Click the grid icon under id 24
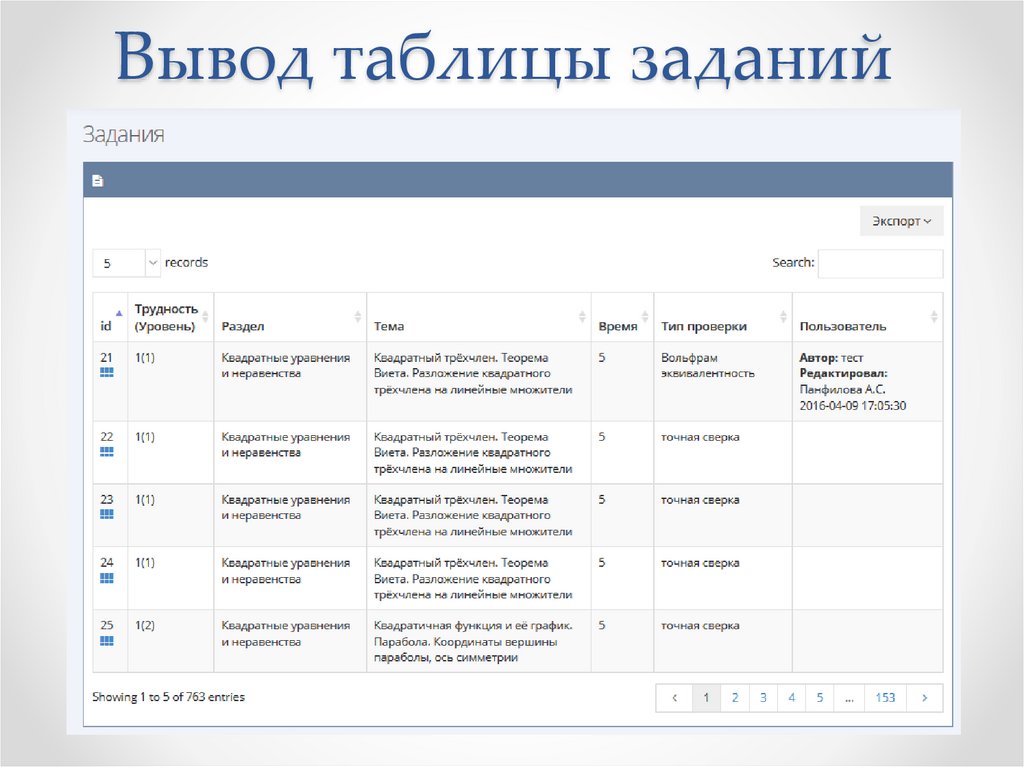This screenshot has height=767, width=1024. [x=107, y=578]
